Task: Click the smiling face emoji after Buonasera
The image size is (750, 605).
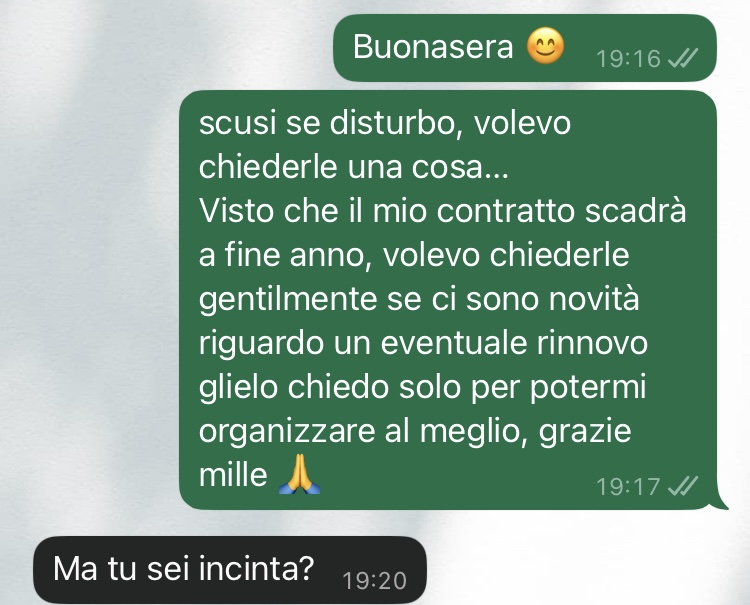Action: pyautogui.click(x=545, y=46)
